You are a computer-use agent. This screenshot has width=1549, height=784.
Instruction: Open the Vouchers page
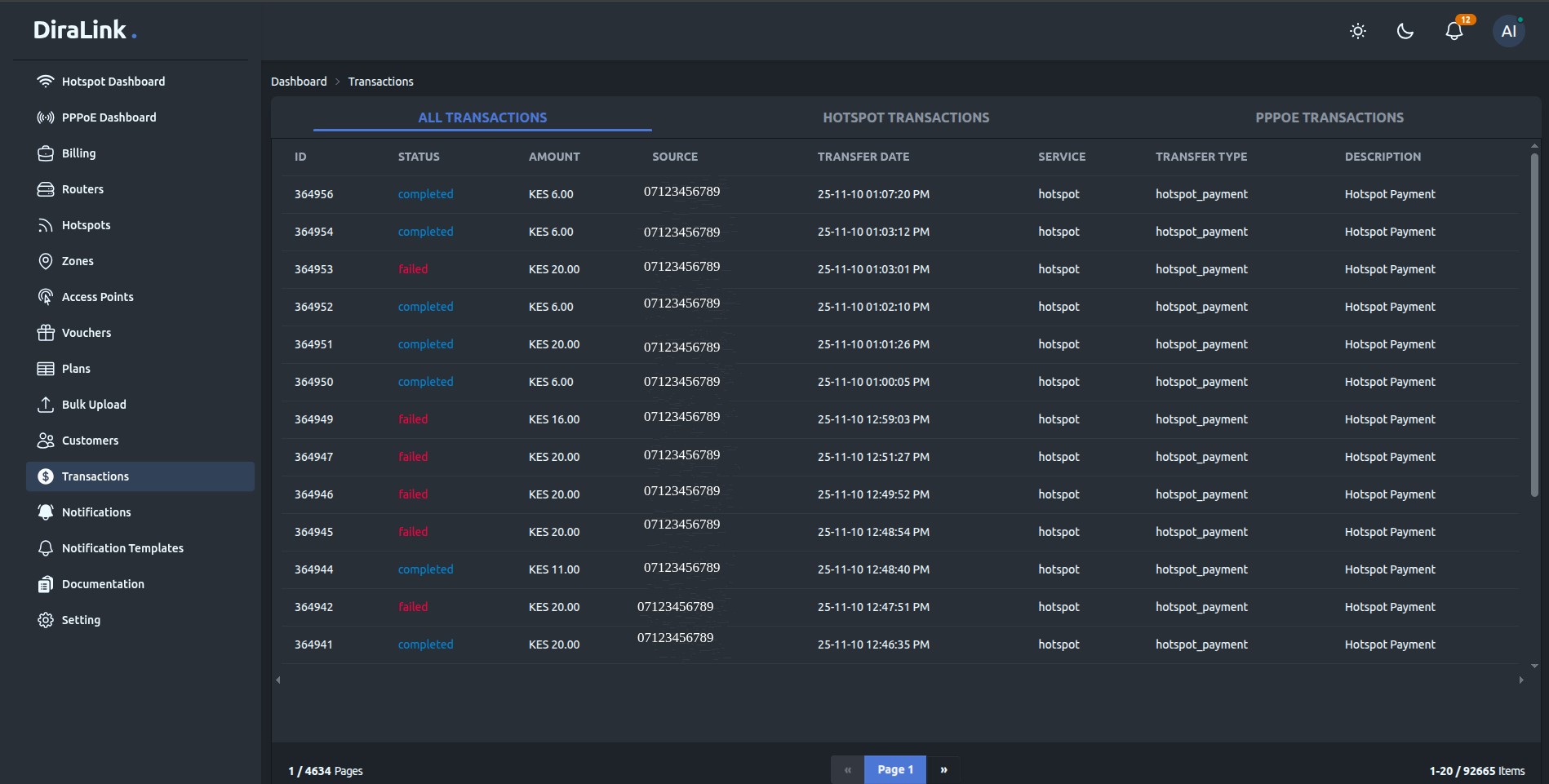click(87, 332)
